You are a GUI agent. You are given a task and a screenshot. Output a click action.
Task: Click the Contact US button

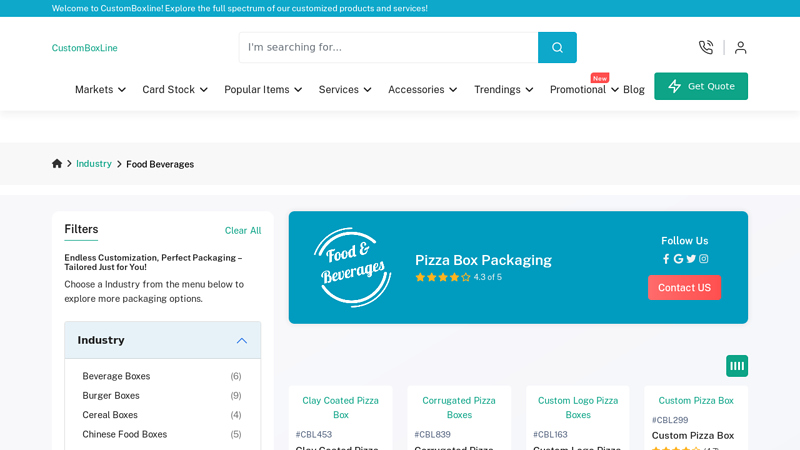(684, 288)
